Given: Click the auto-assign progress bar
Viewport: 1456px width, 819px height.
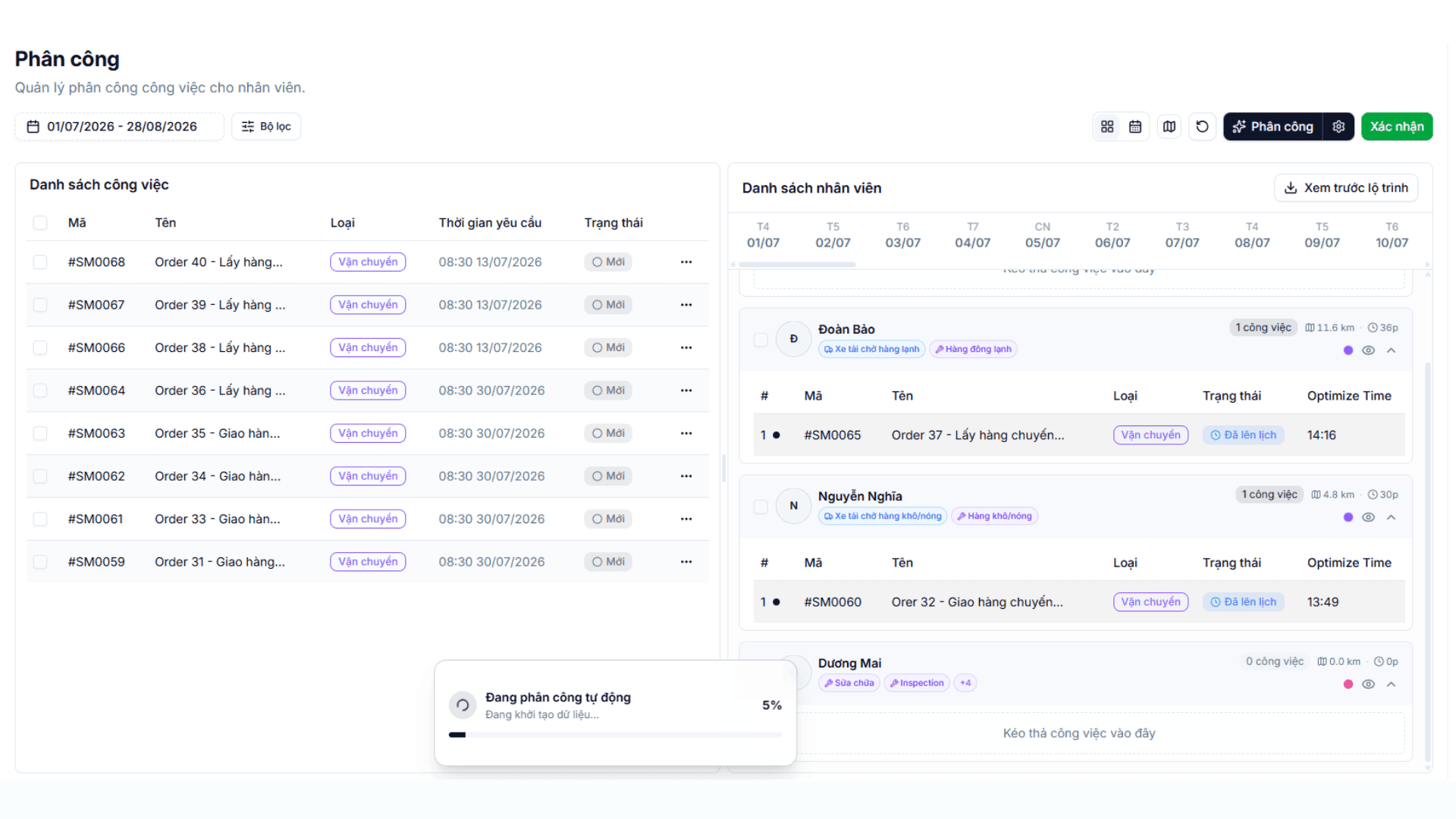Looking at the screenshot, I should pyautogui.click(x=615, y=735).
